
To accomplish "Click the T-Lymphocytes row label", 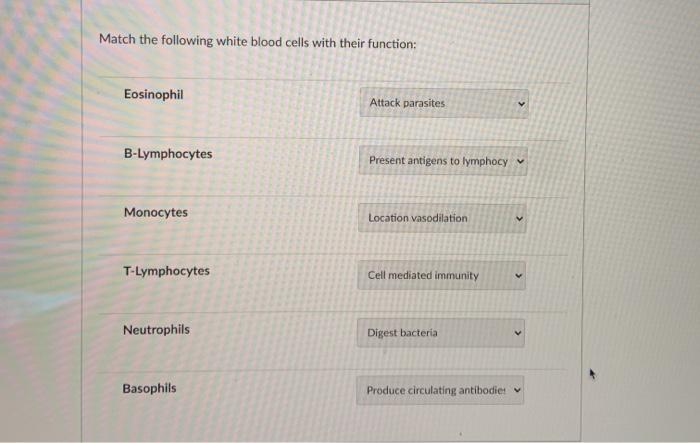I will pos(167,271).
